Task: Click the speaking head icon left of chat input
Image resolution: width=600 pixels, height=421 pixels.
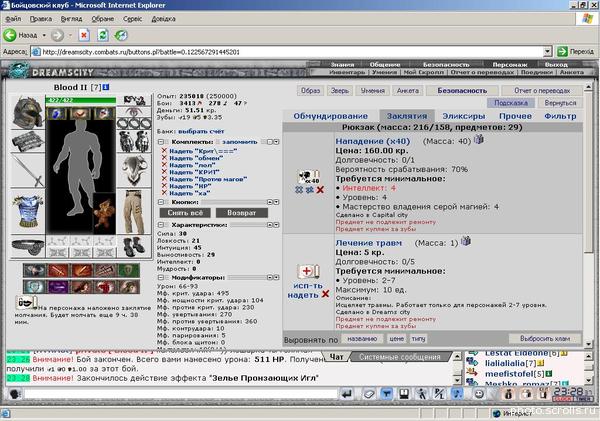Action: pyautogui.click(x=15, y=393)
